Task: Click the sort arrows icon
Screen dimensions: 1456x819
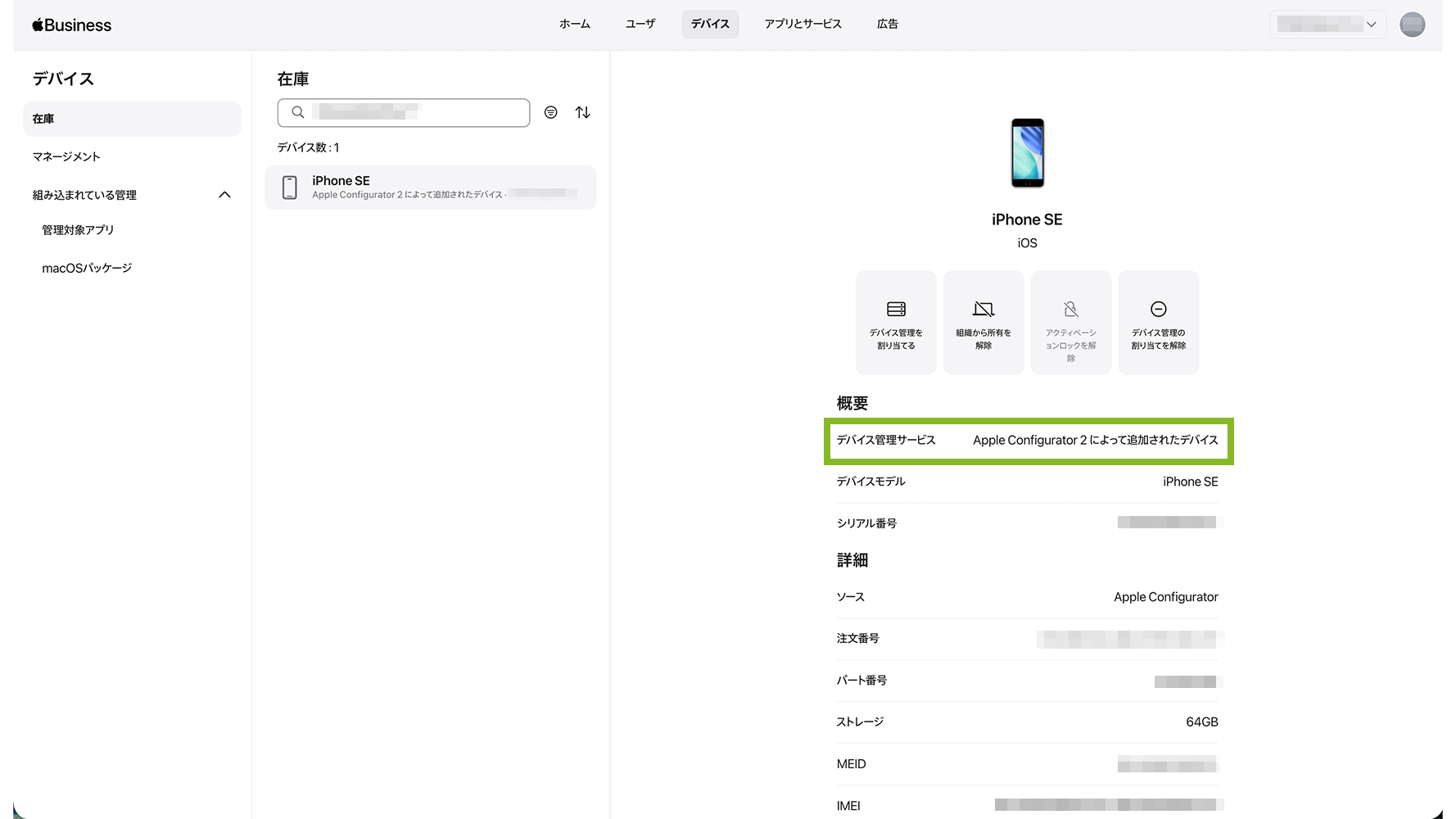Action: [x=582, y=112]
